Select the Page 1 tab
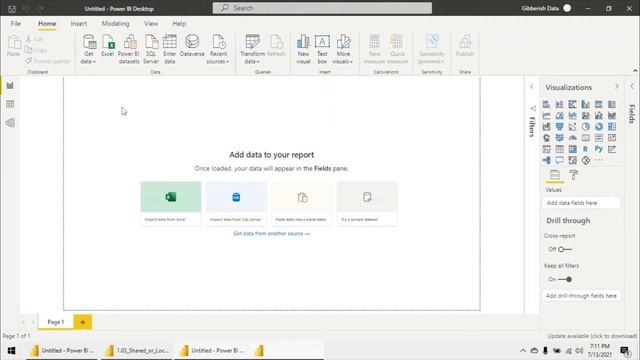The image size is (640, 360). click(56, 322)
